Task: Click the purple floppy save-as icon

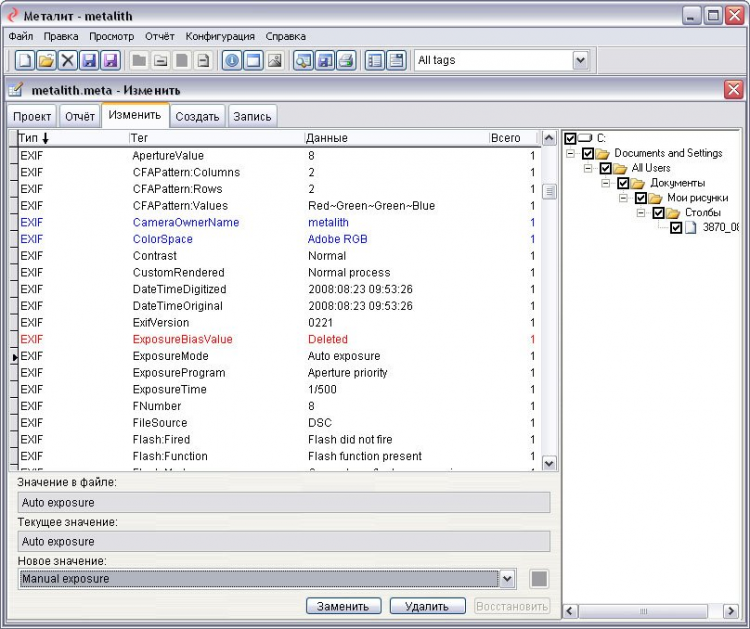Action: click(x=111, y=61)
